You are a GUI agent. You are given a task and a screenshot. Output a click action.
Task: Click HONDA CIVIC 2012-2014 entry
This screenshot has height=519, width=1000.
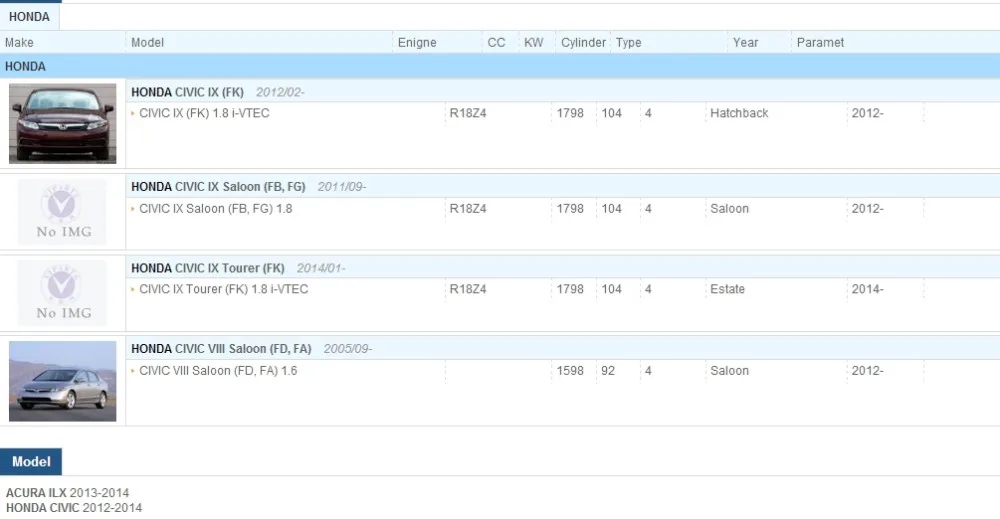coord(74,508)
